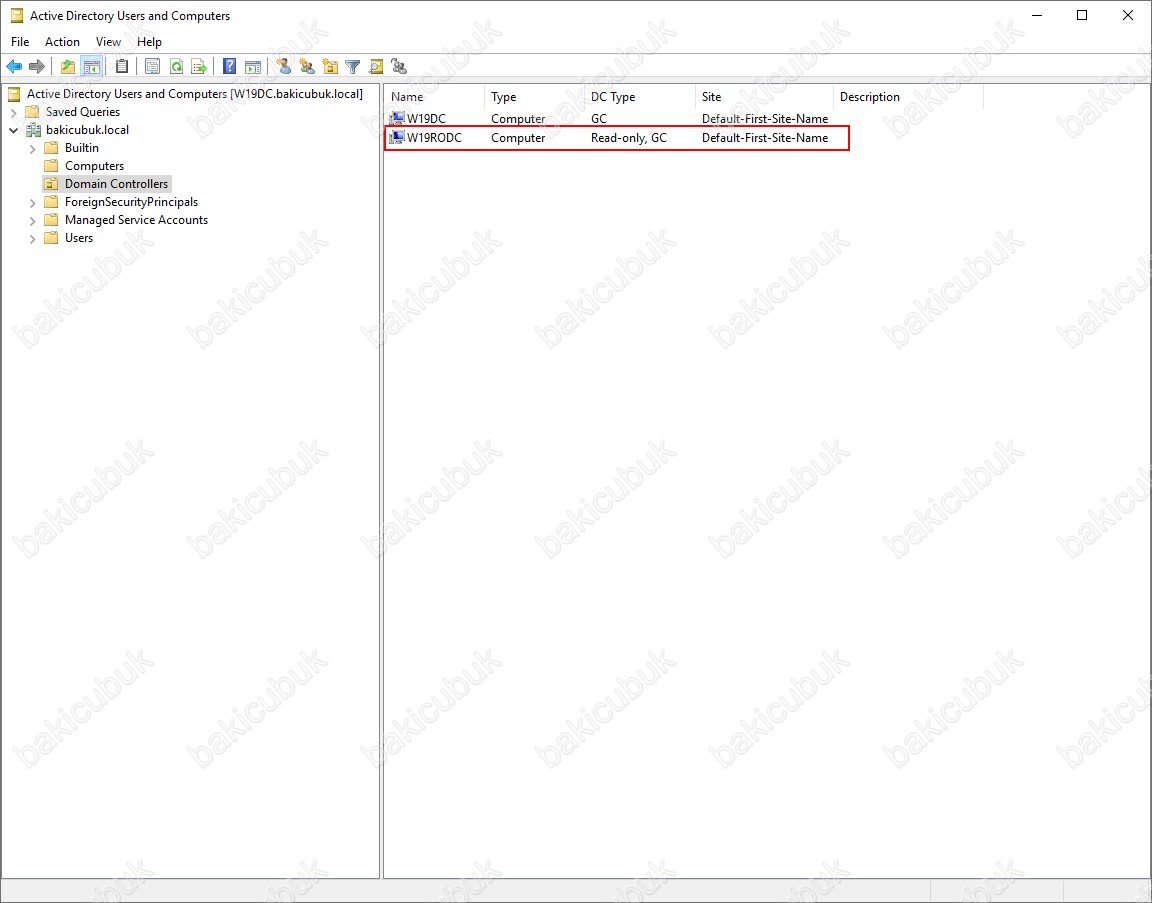Viewport: 1152px width, 903px height.
Task: Select the W19DC name entry
Action: click(426, 118)
